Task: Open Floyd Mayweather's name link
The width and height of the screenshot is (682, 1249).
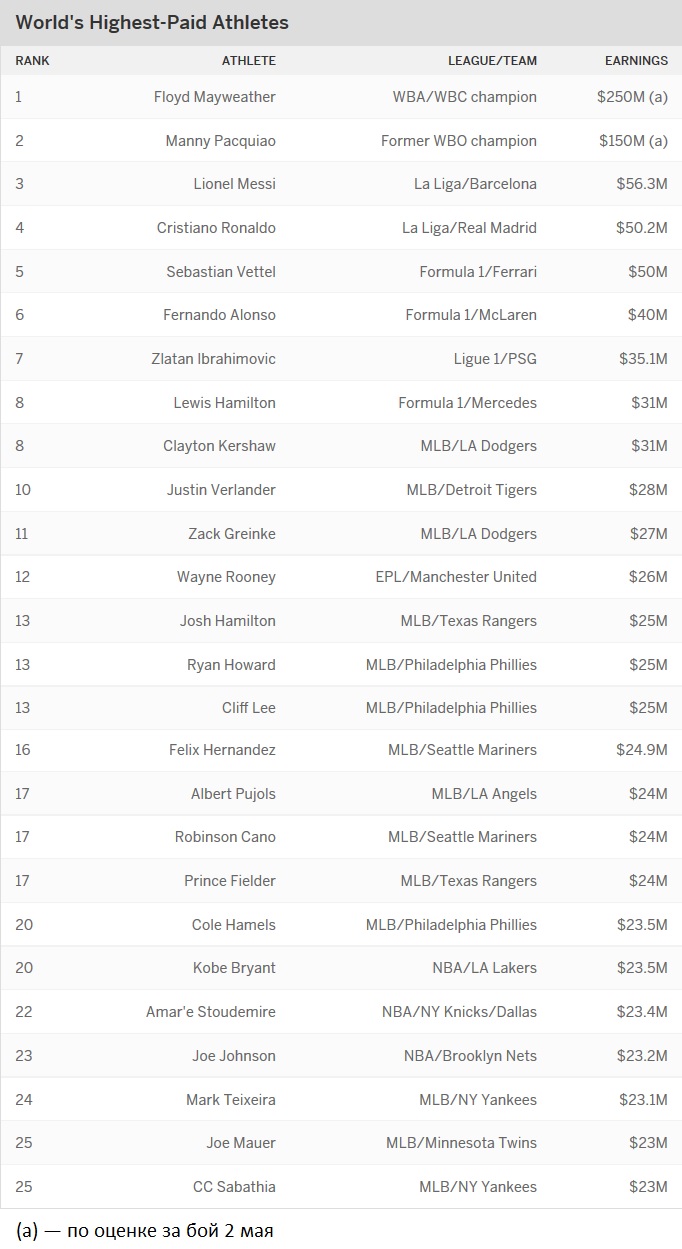Action: [x=214, y=97]
